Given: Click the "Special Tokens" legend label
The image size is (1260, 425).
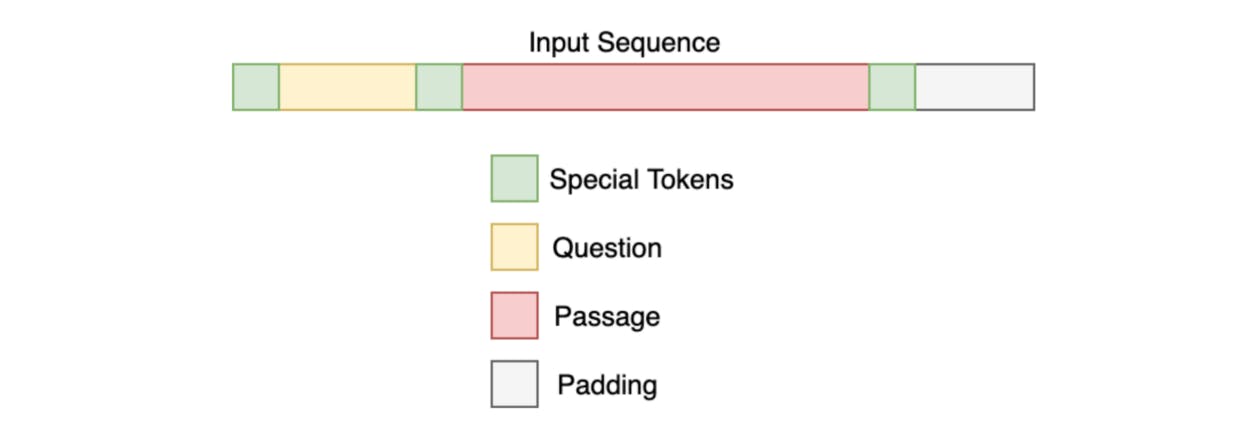Looking at the screenshot, I should pos(642,180).
